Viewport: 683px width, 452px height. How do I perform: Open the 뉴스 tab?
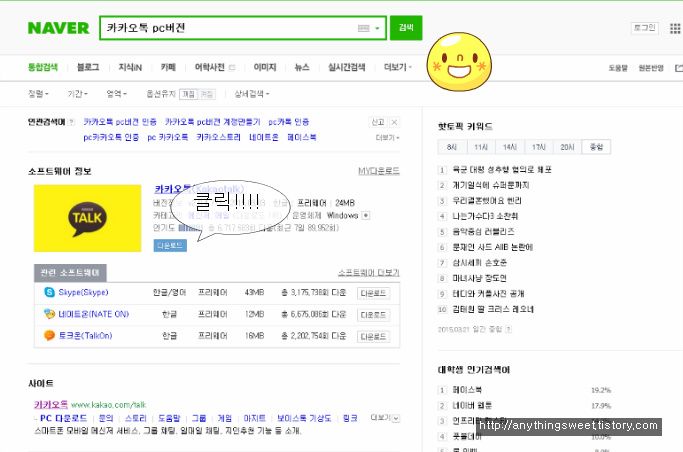(x=302, y=67)
